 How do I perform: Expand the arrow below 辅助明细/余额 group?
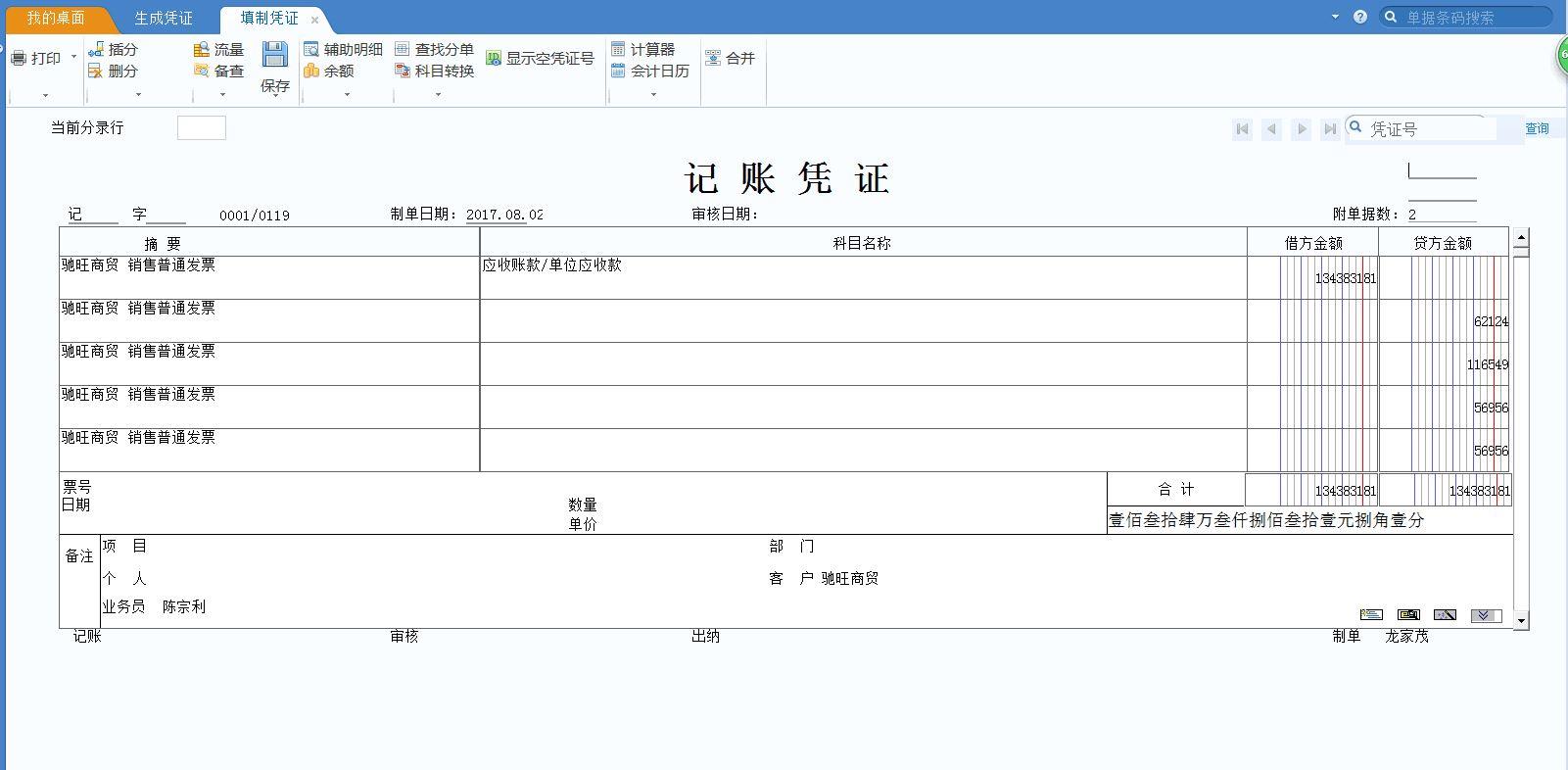coord(347,95)
